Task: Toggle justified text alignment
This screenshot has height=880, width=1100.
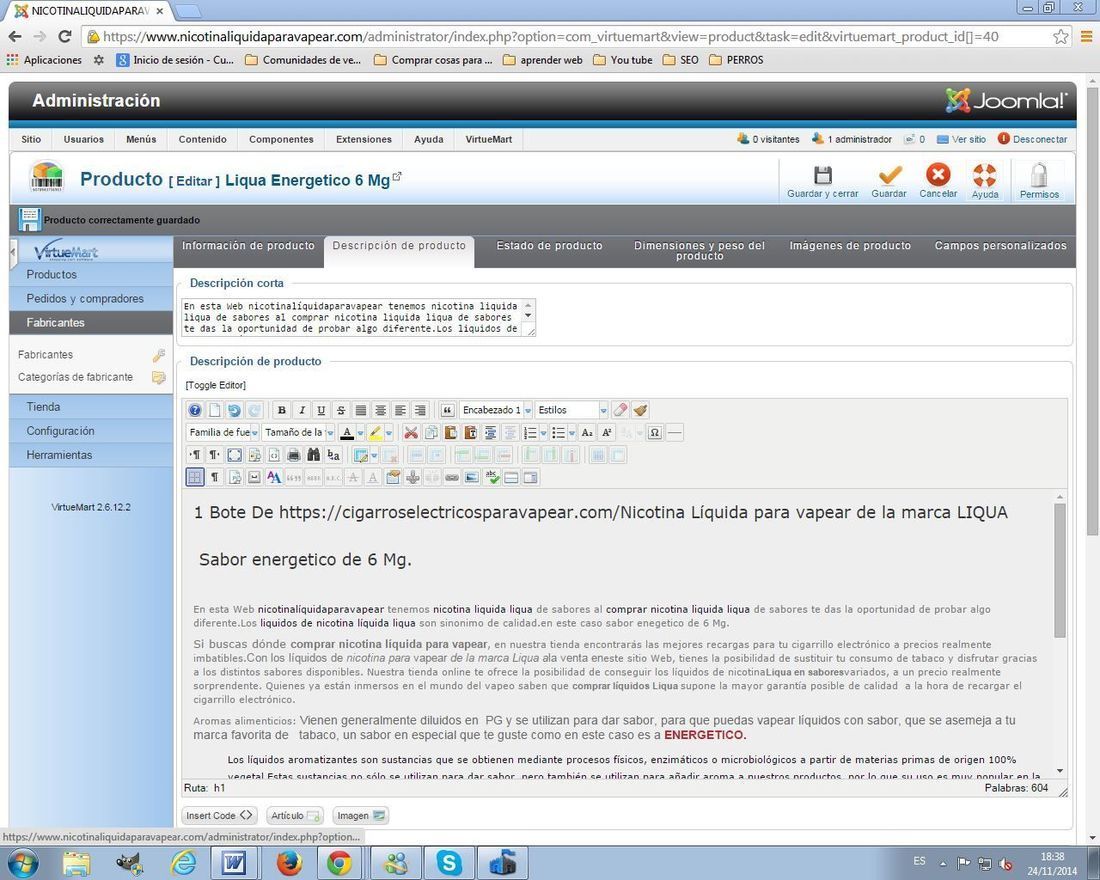Action: pyautogui.click(x=361, y=411)
